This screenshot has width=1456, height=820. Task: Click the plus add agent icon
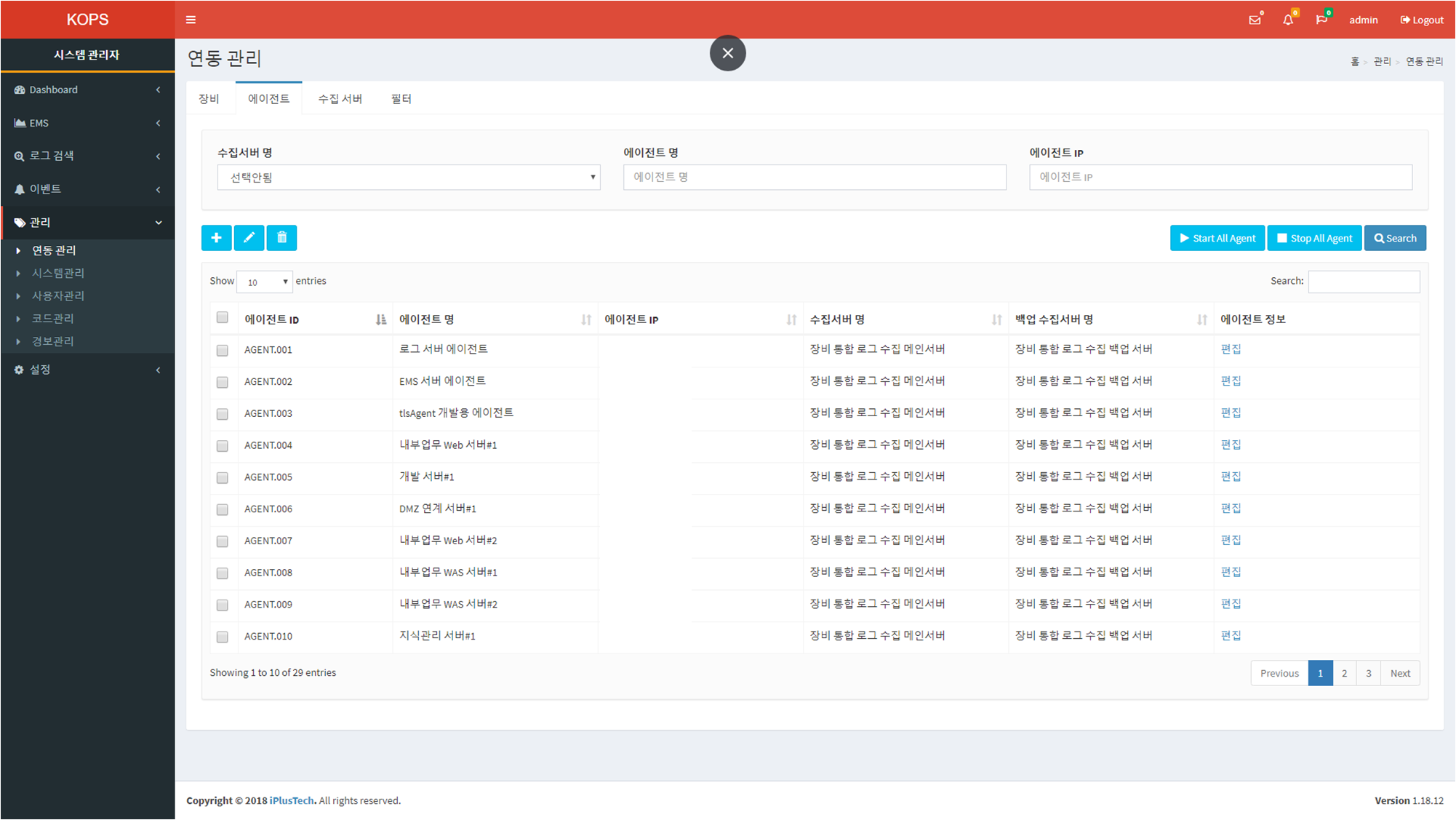[x=216, y=238]
